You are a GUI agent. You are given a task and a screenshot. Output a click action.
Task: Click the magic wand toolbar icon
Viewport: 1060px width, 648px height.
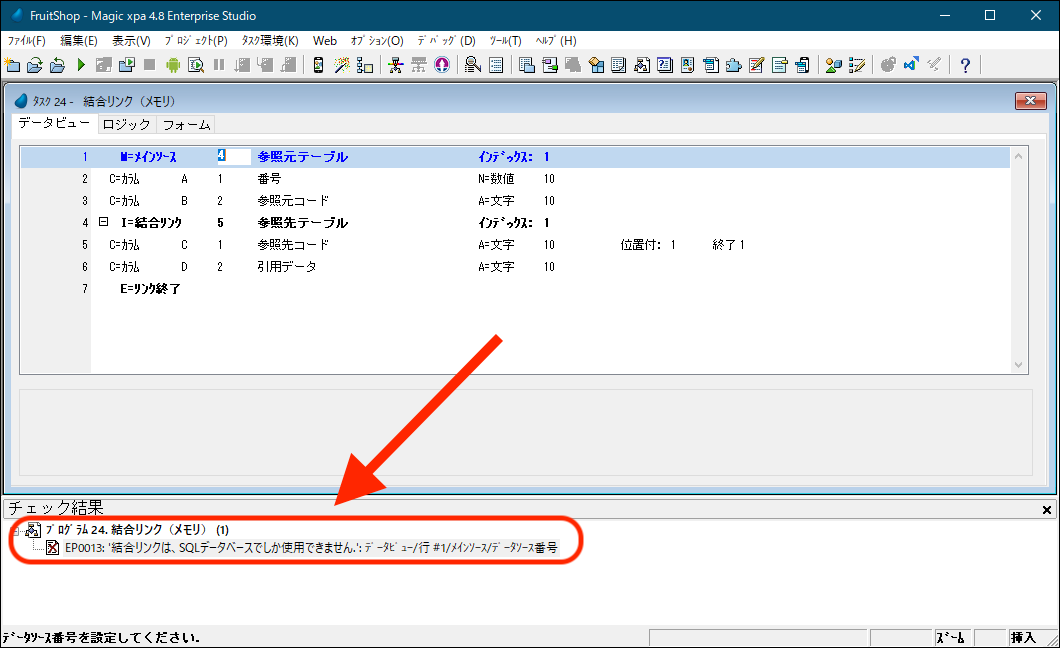pyautogui.click(x=342, y=65)
